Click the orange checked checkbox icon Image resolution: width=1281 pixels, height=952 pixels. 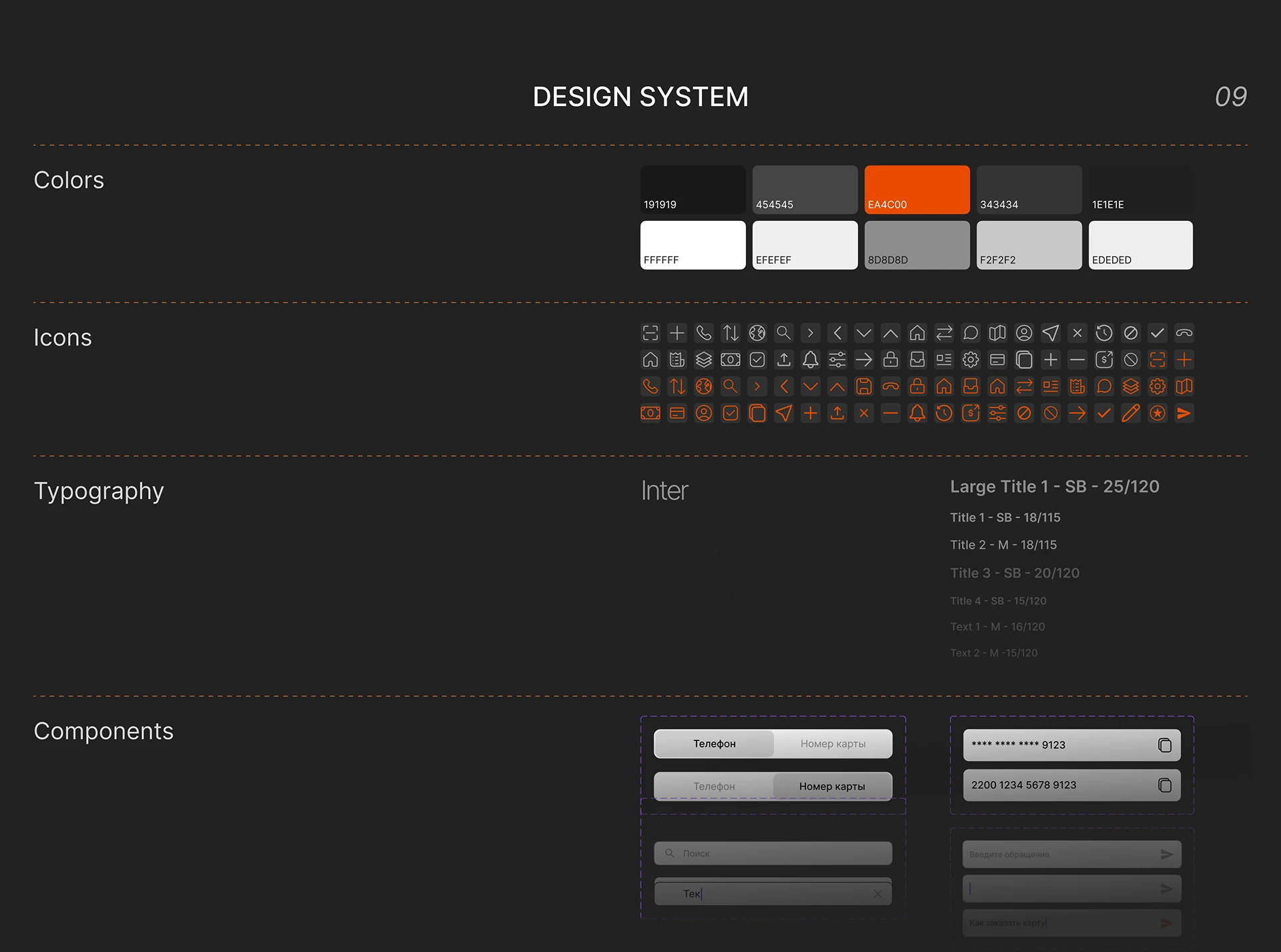pyautogui.click(x=731, y=414)
